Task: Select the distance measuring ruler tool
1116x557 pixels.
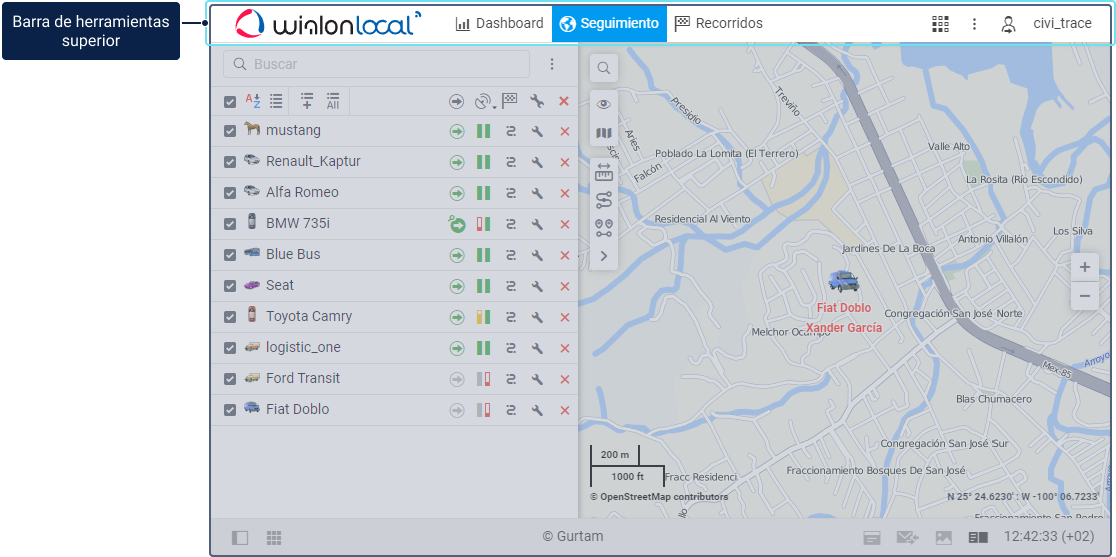Action: (x=604, y=172)
